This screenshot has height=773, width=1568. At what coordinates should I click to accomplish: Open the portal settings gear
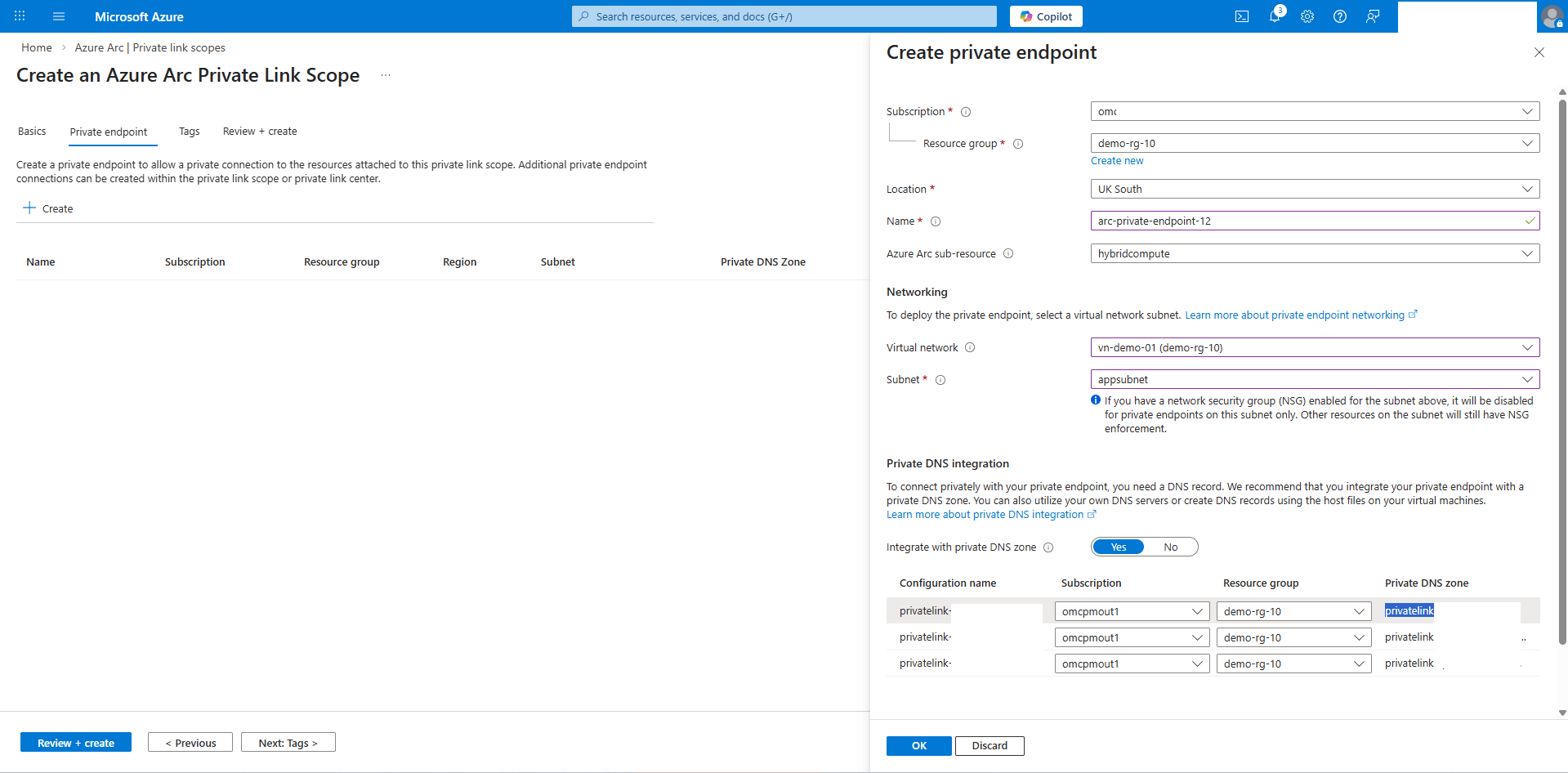pos(1307,16)
